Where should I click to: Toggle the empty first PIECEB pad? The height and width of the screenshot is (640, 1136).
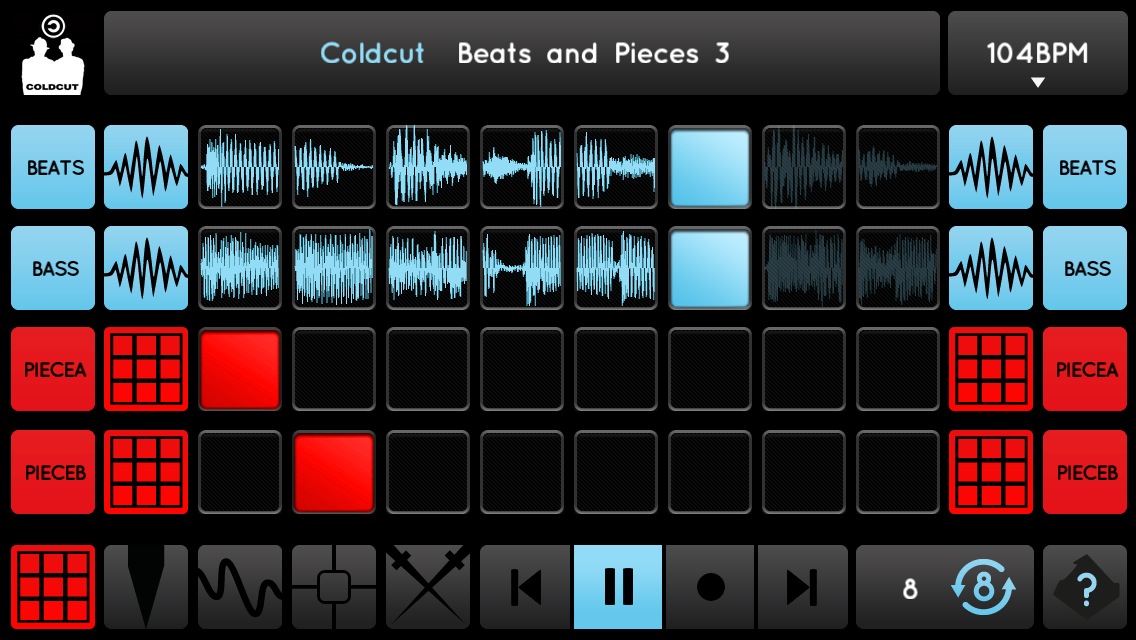pos(240,473)
